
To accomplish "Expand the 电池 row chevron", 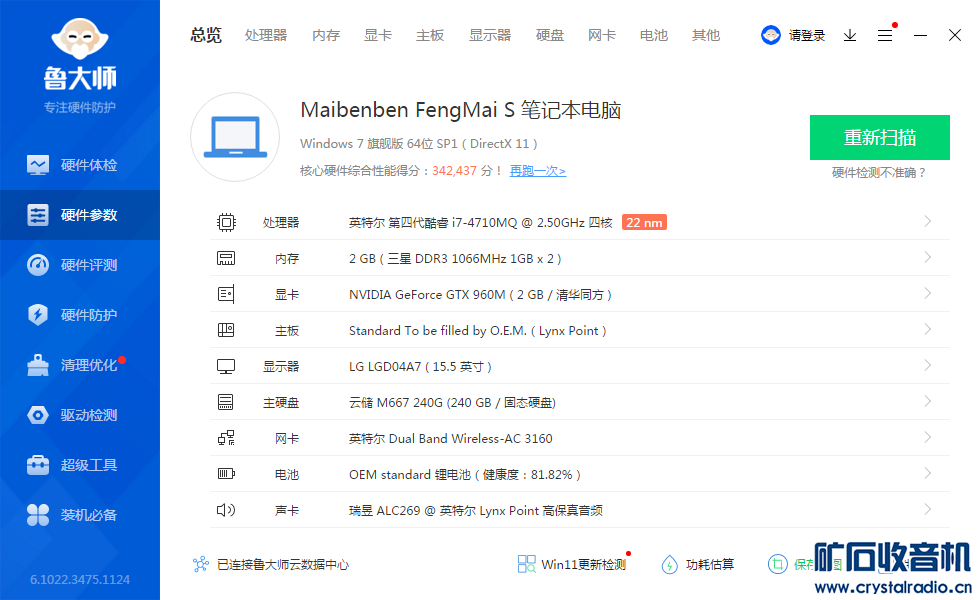I will 928,472.
